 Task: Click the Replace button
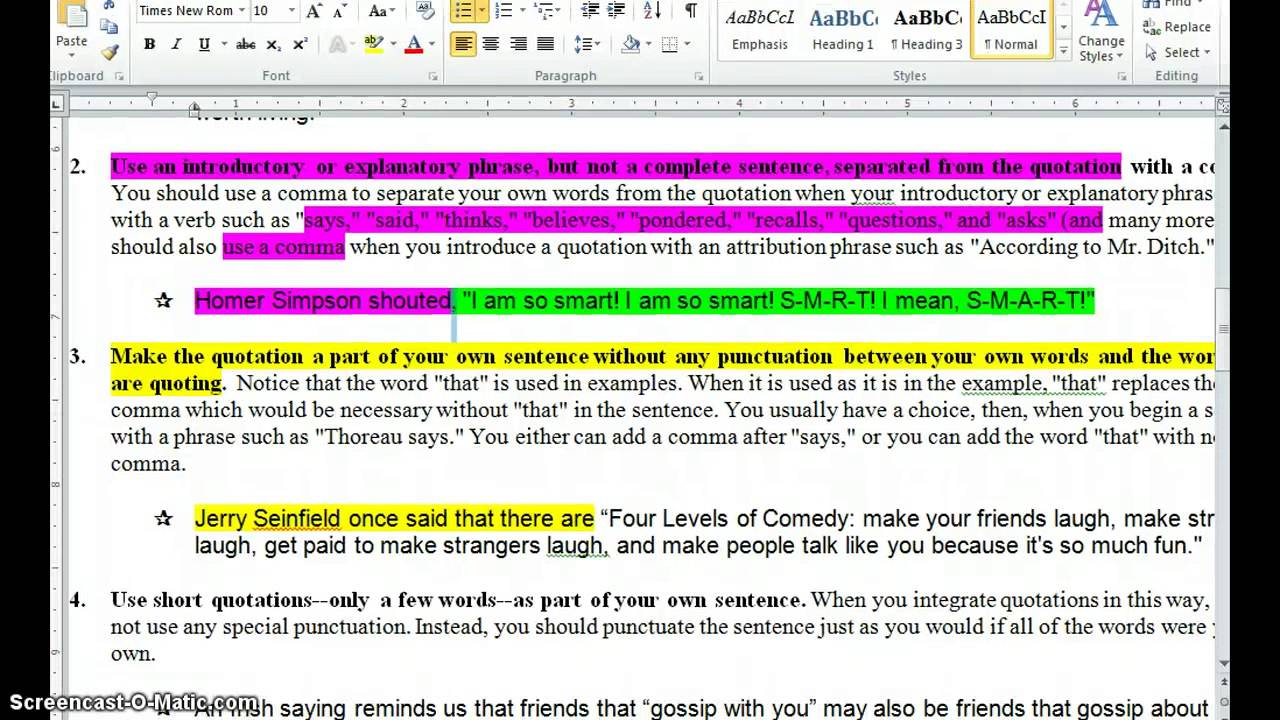pyautogui.click(x=1179, y=27)
